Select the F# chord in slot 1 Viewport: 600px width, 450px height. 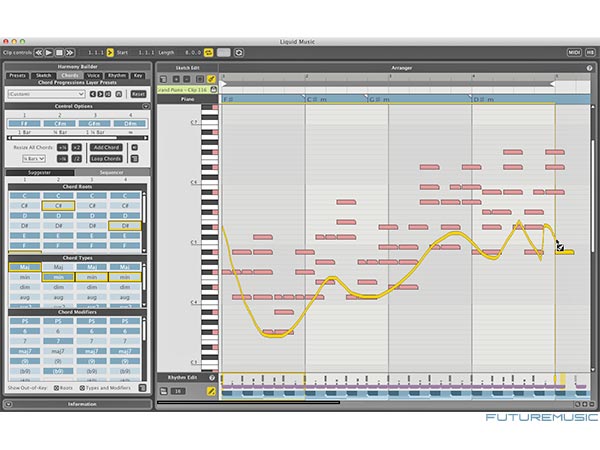coord(24,124)
